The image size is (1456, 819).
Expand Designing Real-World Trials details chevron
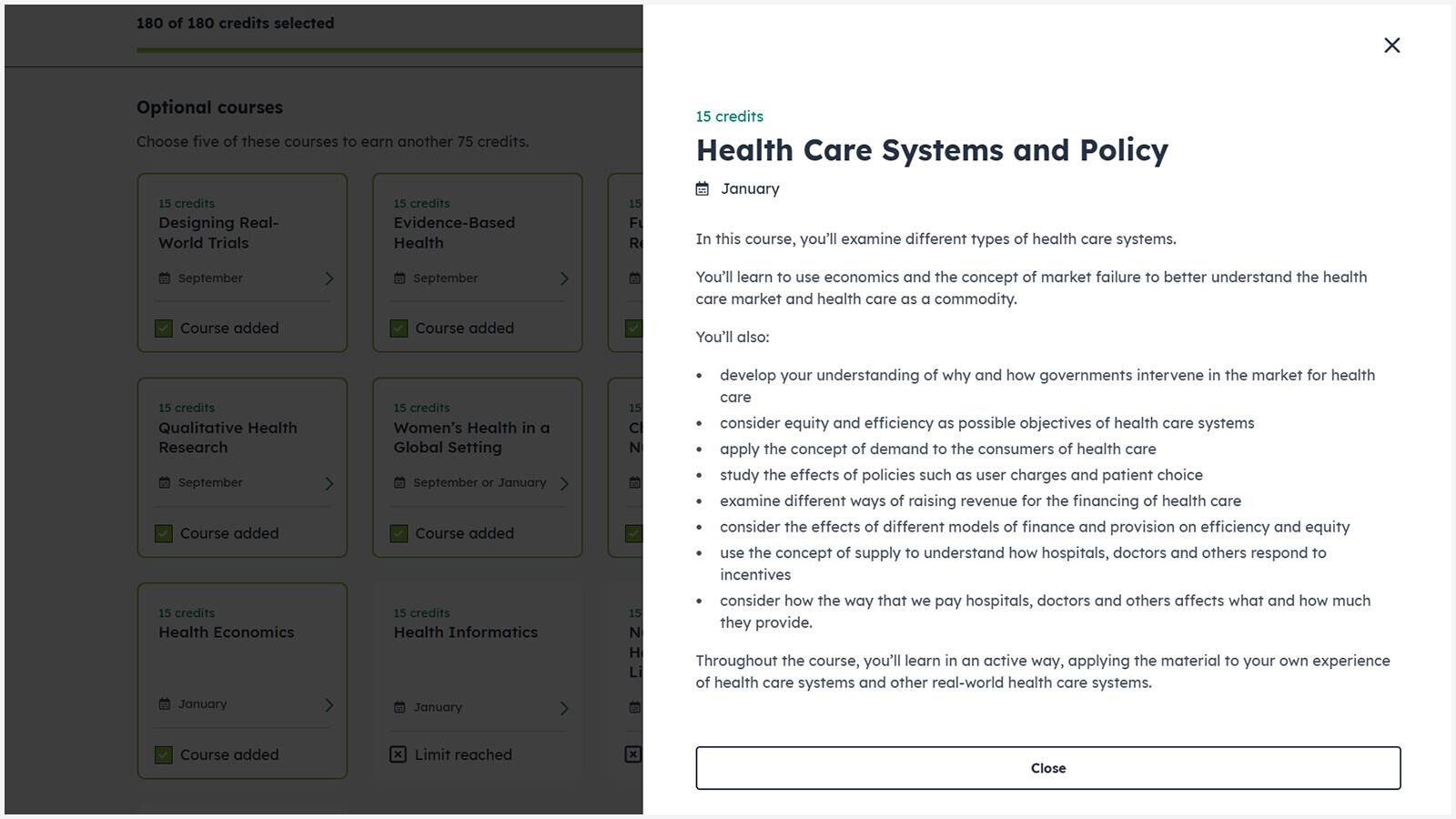pos(329,278)
